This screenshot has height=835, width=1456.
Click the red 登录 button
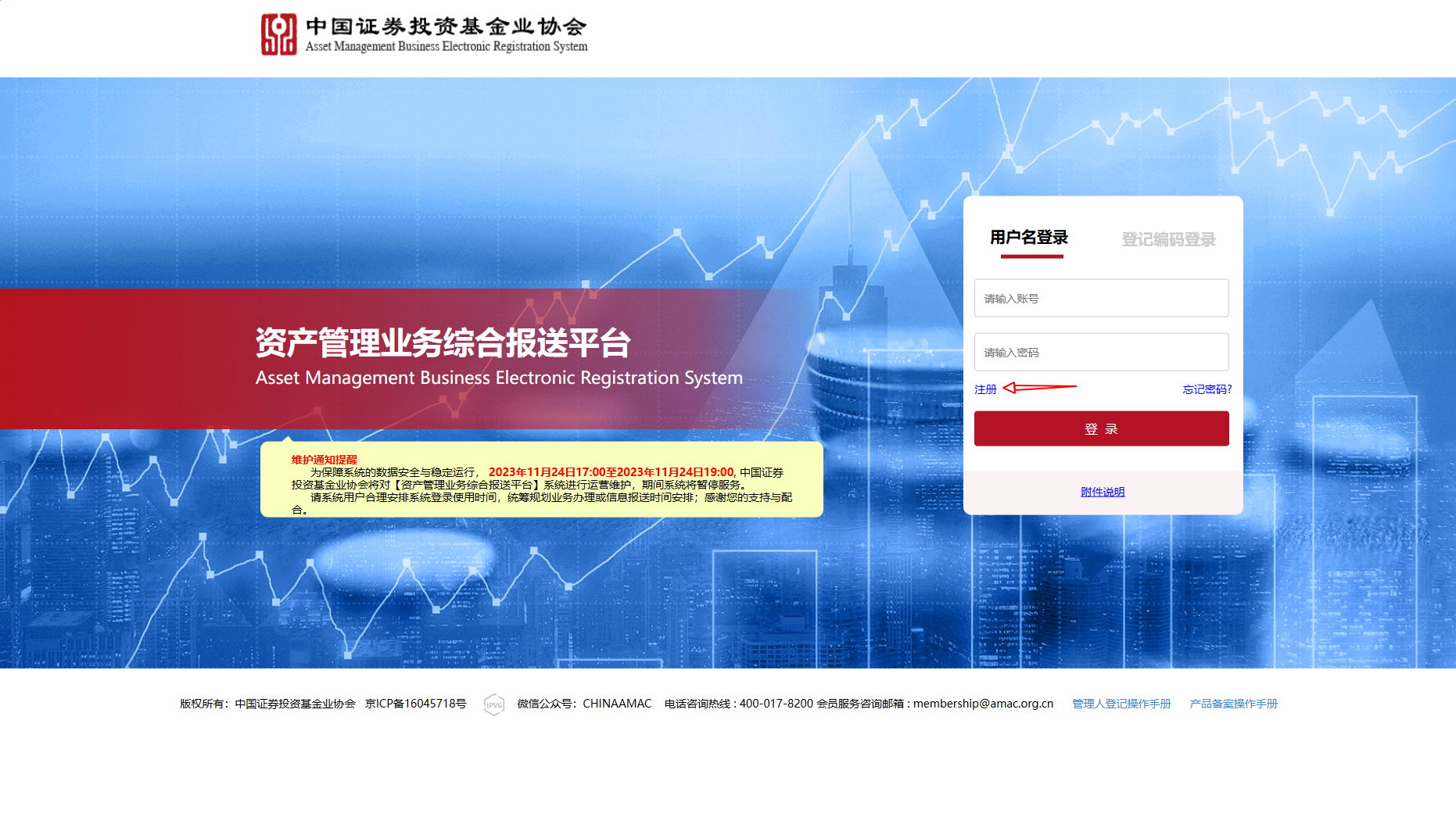click(x=1101, y=428)
